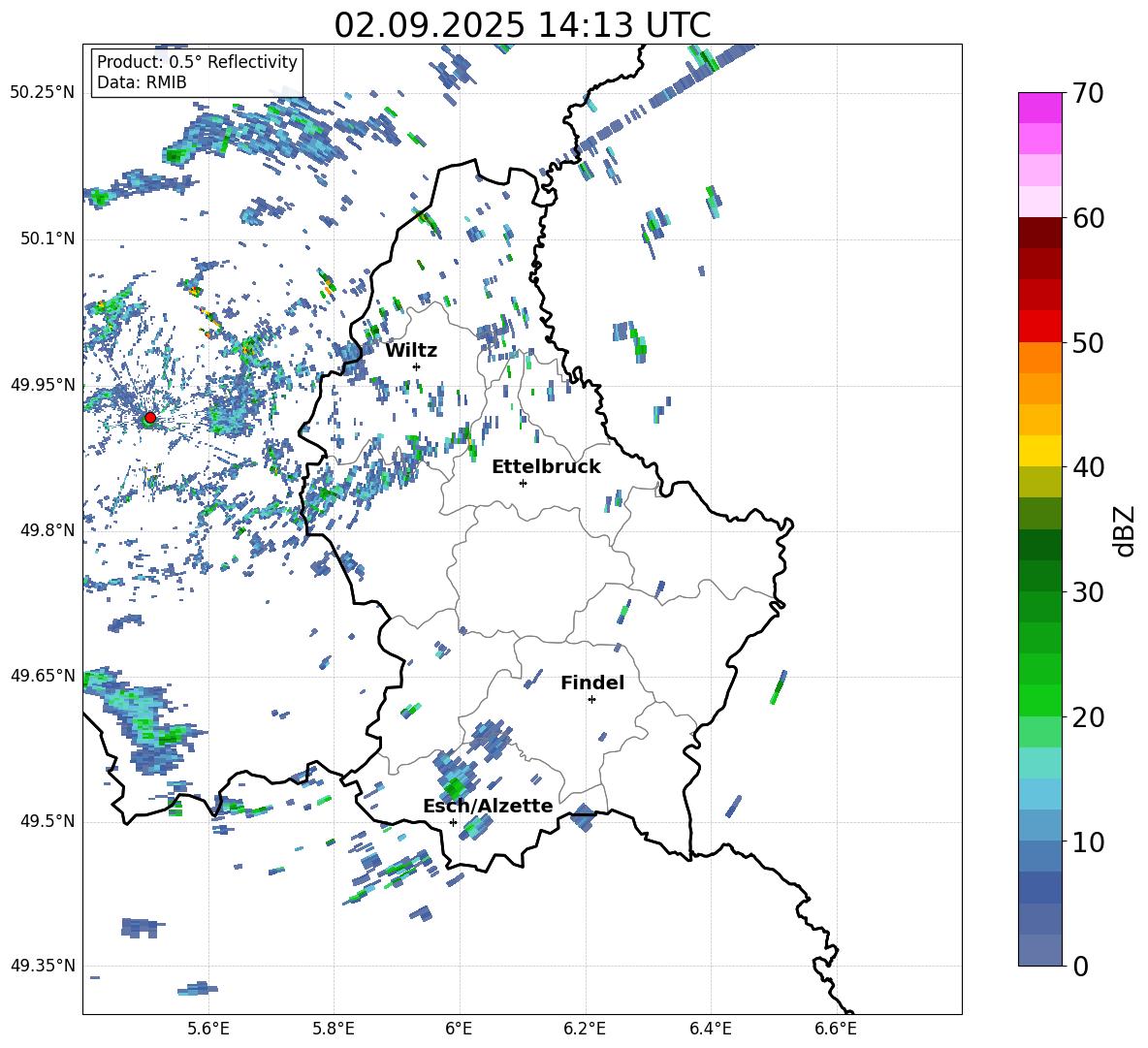Click the 5.8°E longitude label
The image size is (1148, 1048).
(x=334, y=1029)
